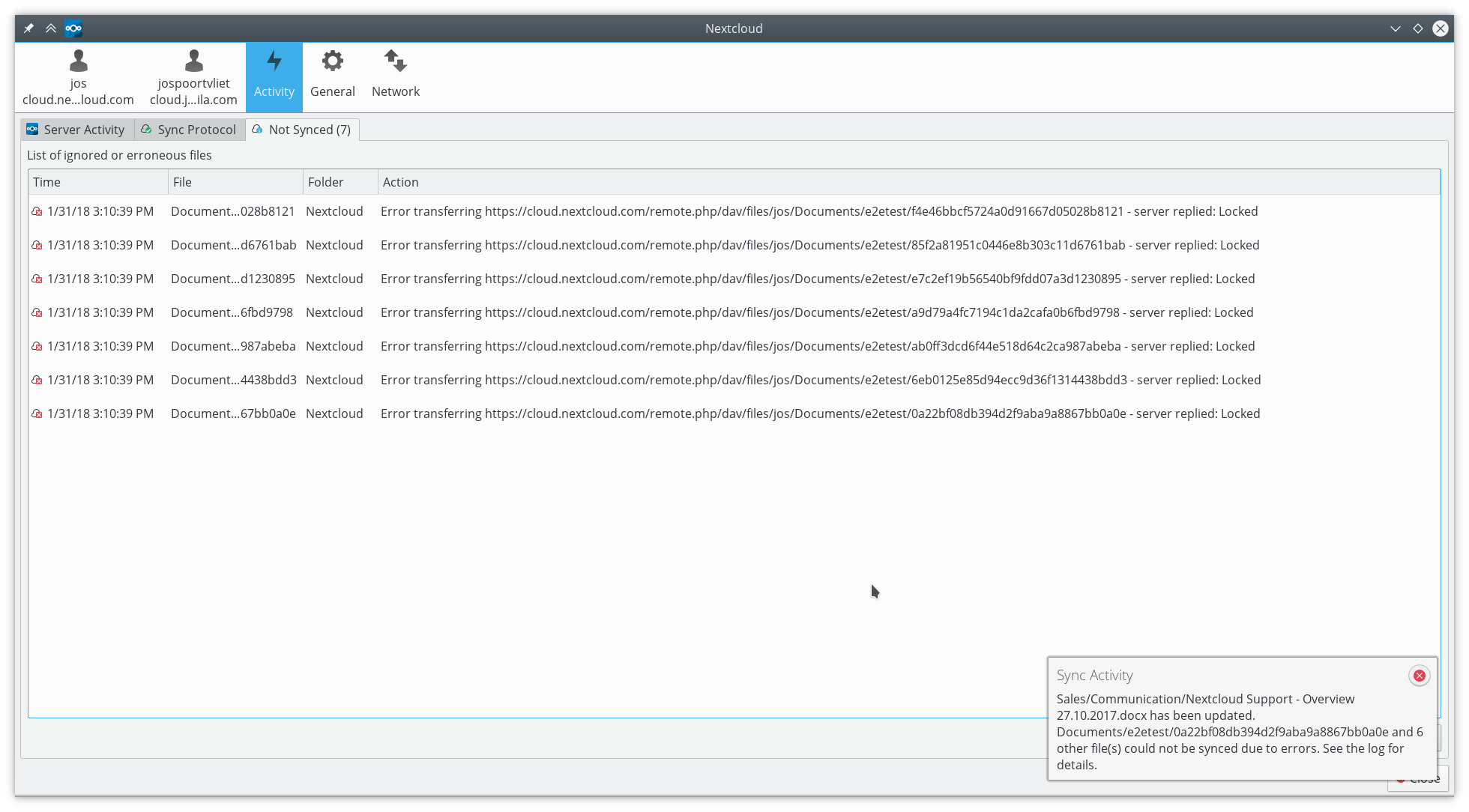Viewport: 1469px width, 812px height.
Task: Click error message for f4e46bbcf5724a0d91667d05028b8121
Action: tap(819, 211)
